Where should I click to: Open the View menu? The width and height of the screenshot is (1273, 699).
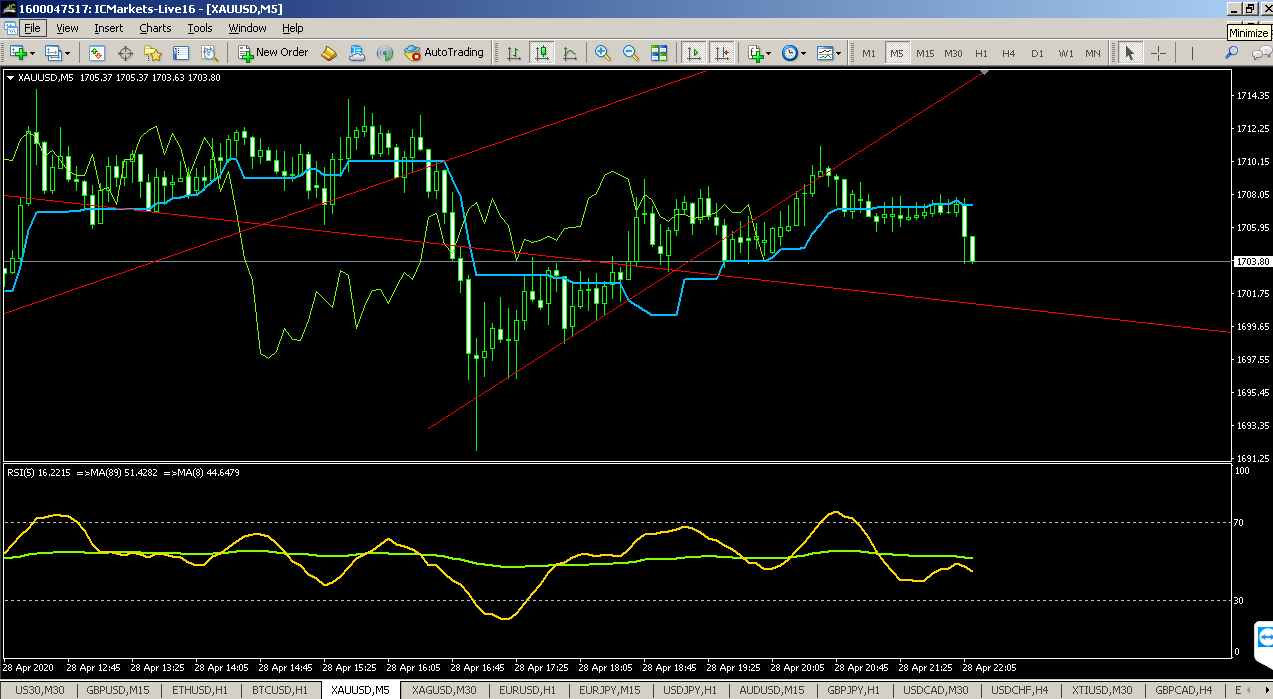[x=67, y=28]
